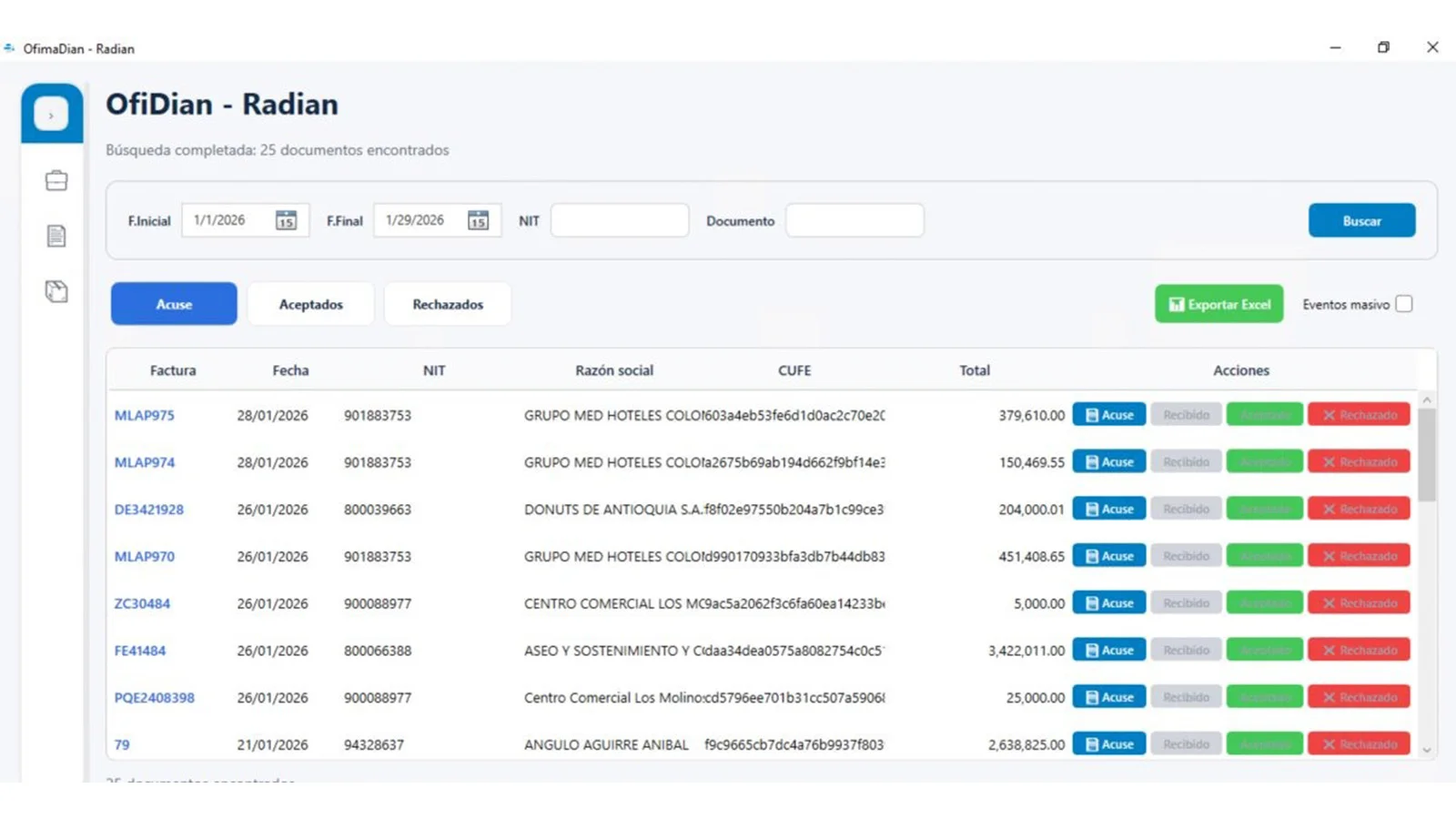Expand the sidebar with the chevron button
This screenshot has width=1456, height=819.
point(51,115)
